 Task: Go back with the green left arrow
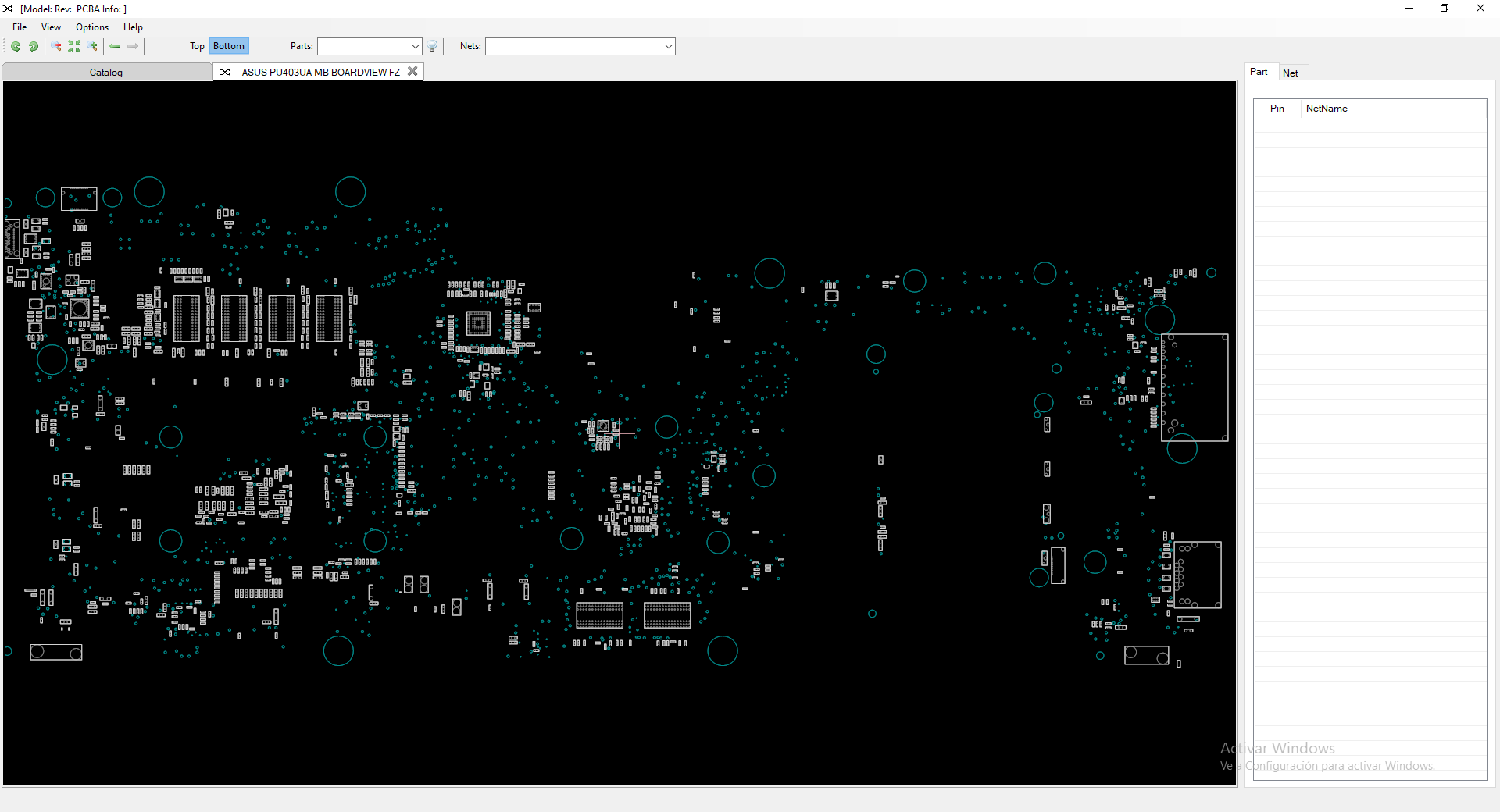116,46
